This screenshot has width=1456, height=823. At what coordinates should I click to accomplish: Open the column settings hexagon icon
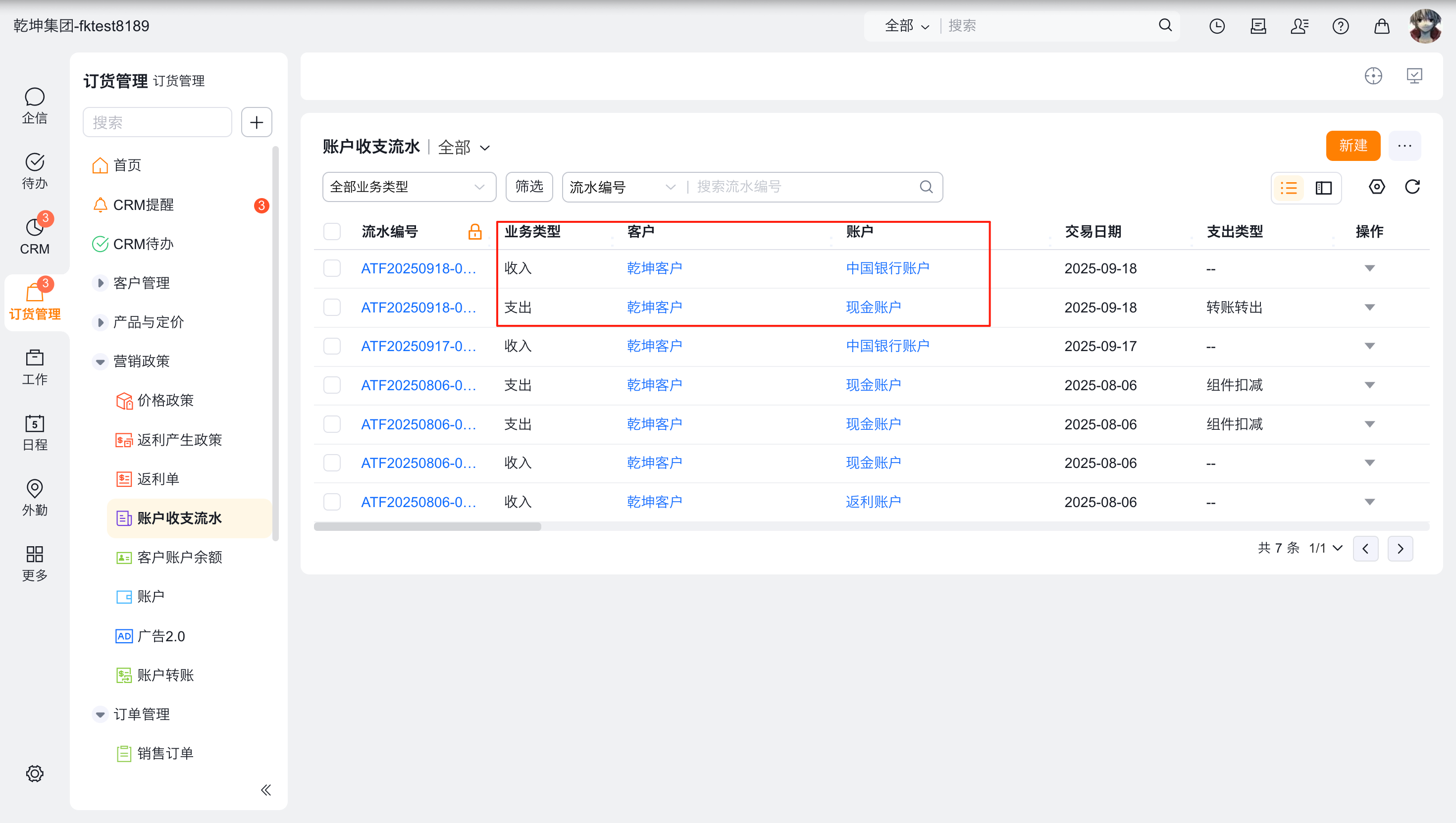coord(1376,187)
